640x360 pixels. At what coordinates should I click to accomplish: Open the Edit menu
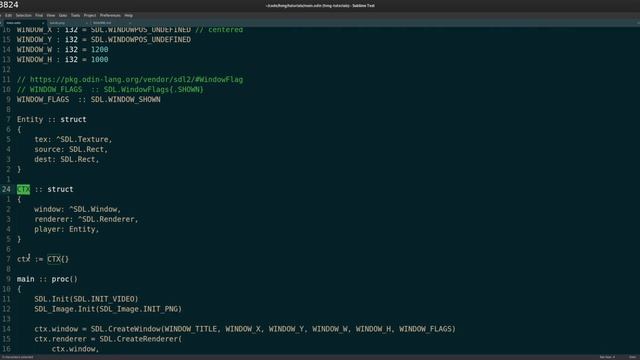[x=9, y=16]
